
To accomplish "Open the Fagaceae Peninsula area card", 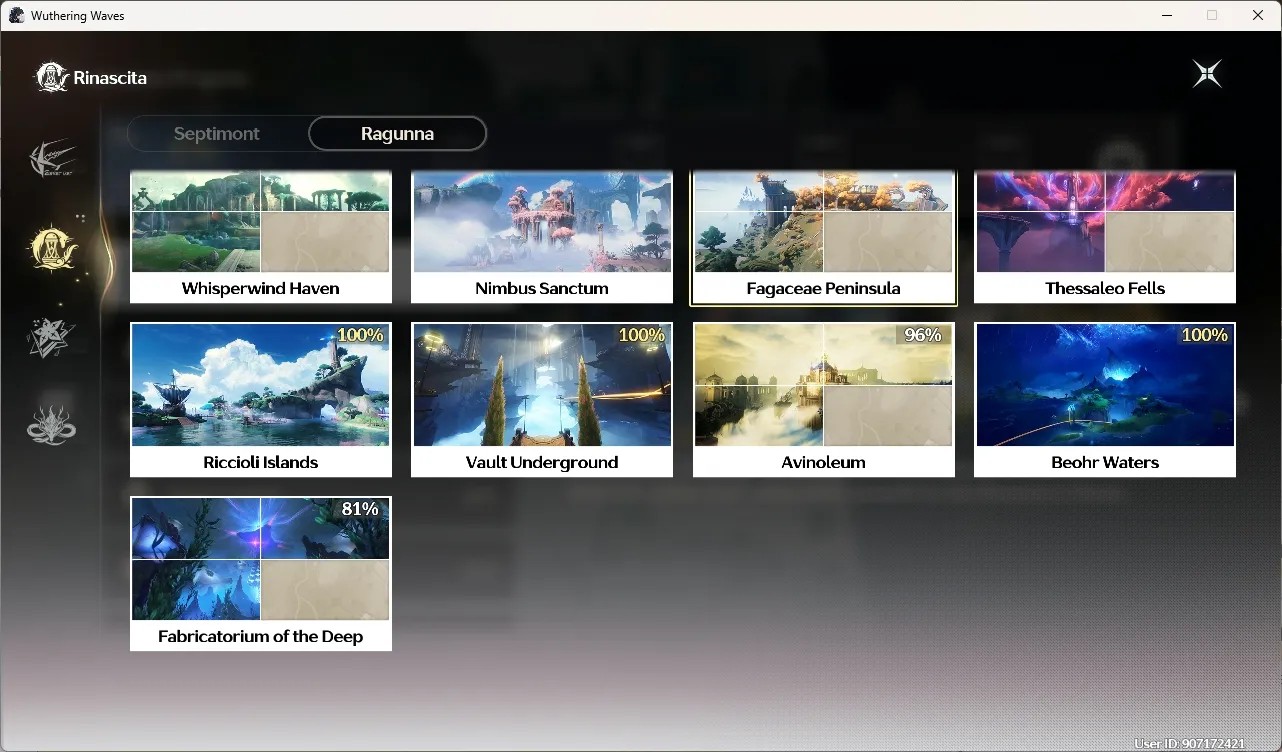I will (824, 237).
